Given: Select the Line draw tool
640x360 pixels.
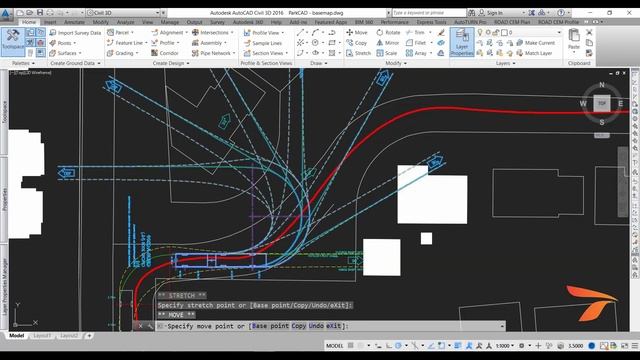Looking at the screenshot, I should coord(300,32).
